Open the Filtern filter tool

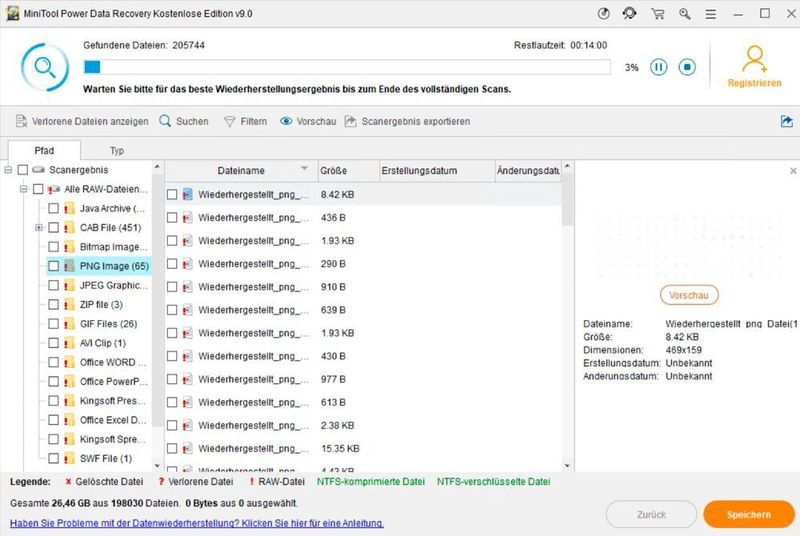pyautogui.click(x=245, y=121)
